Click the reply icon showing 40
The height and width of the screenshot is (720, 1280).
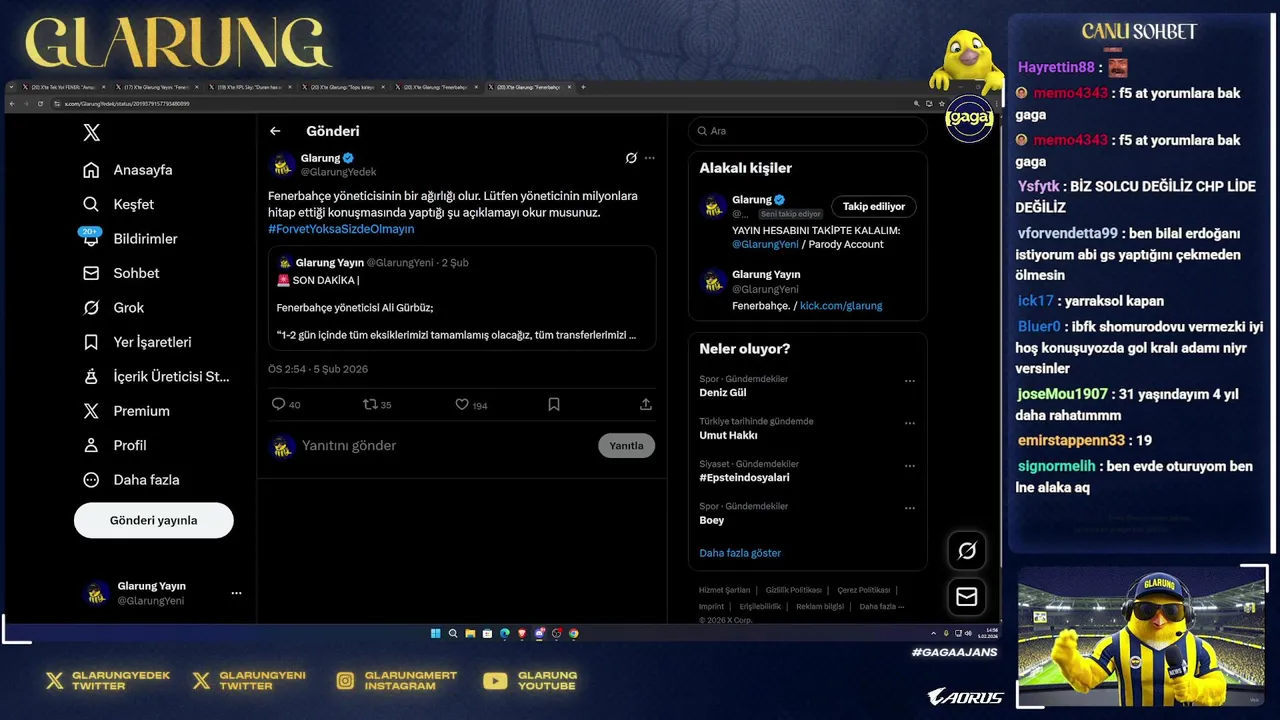(278, 404)
